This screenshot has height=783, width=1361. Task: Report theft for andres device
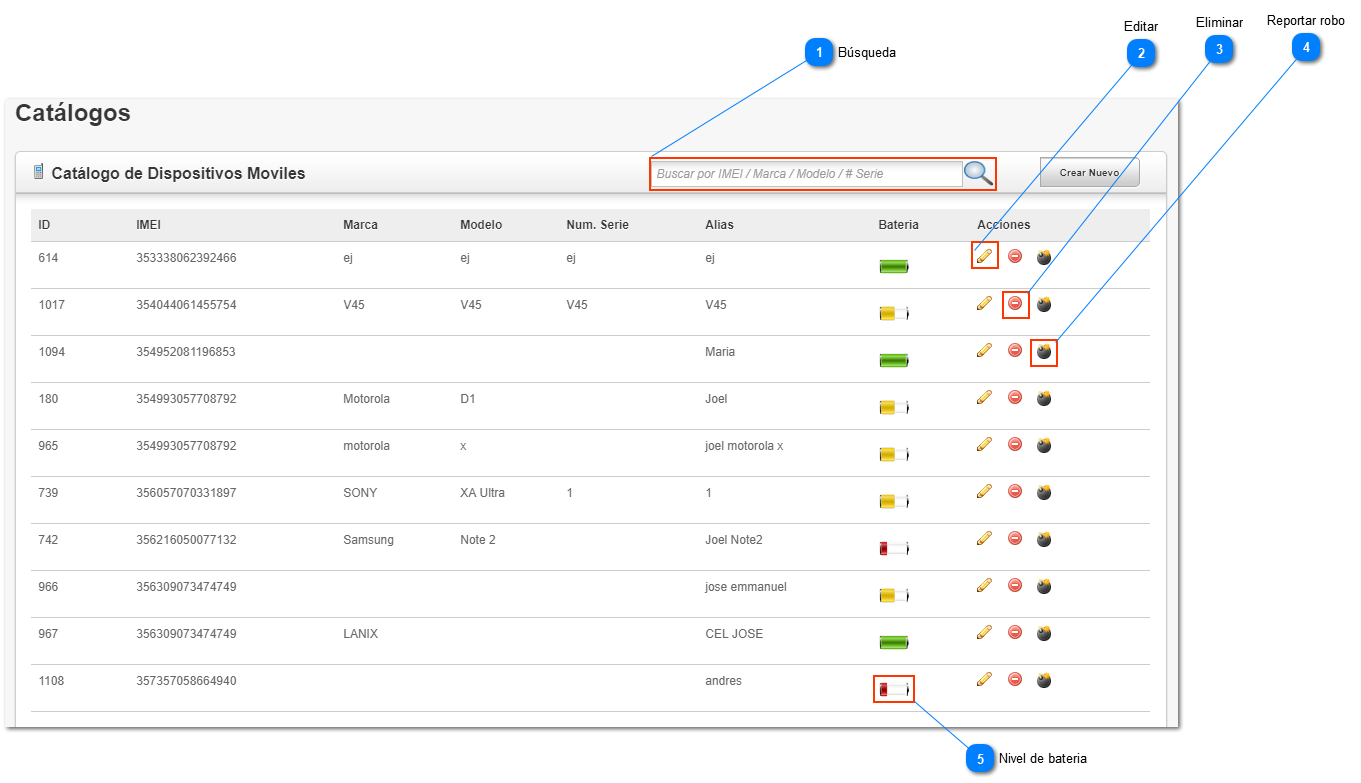tap(1044, 680)
